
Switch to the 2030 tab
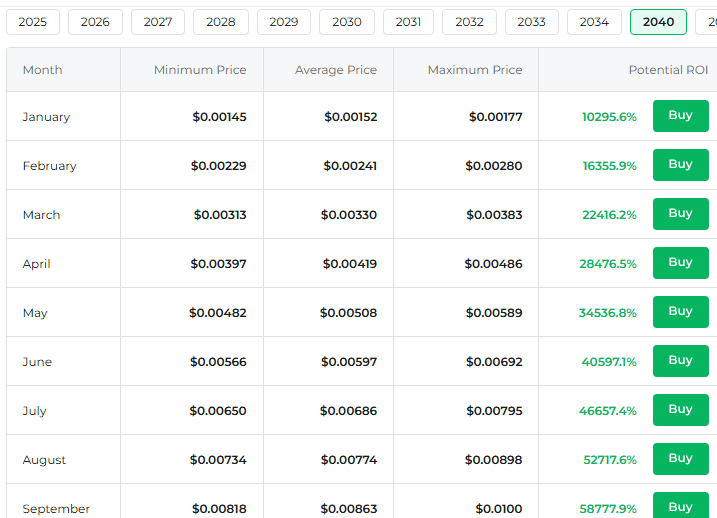click(x=347, y=22)
